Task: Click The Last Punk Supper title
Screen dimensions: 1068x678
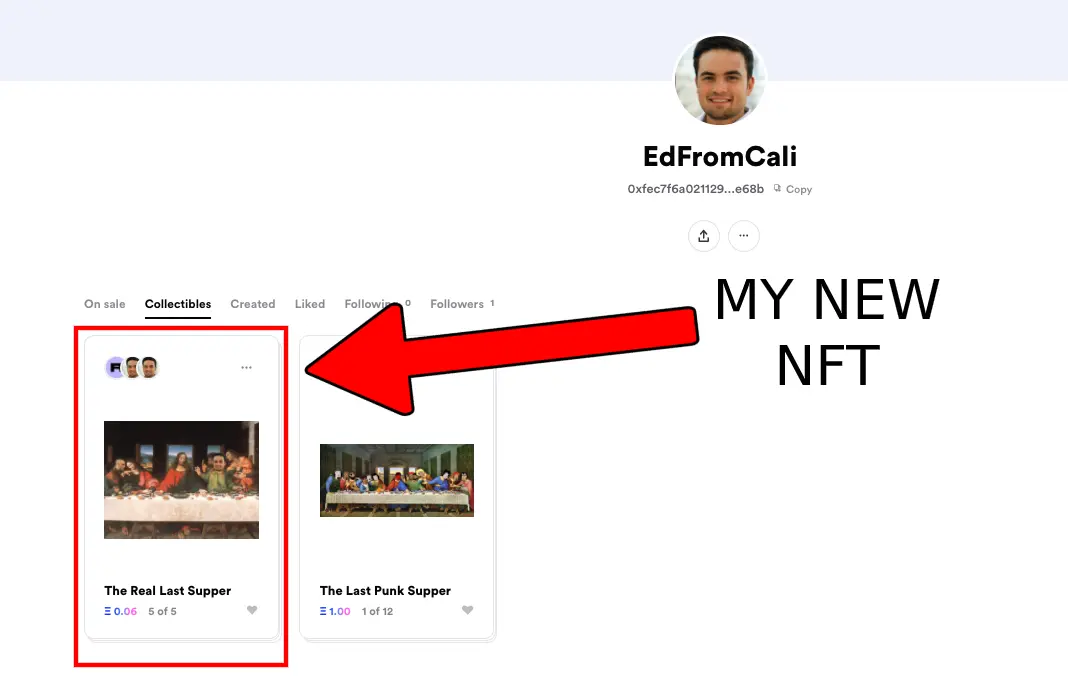Action: pos(386,591)
